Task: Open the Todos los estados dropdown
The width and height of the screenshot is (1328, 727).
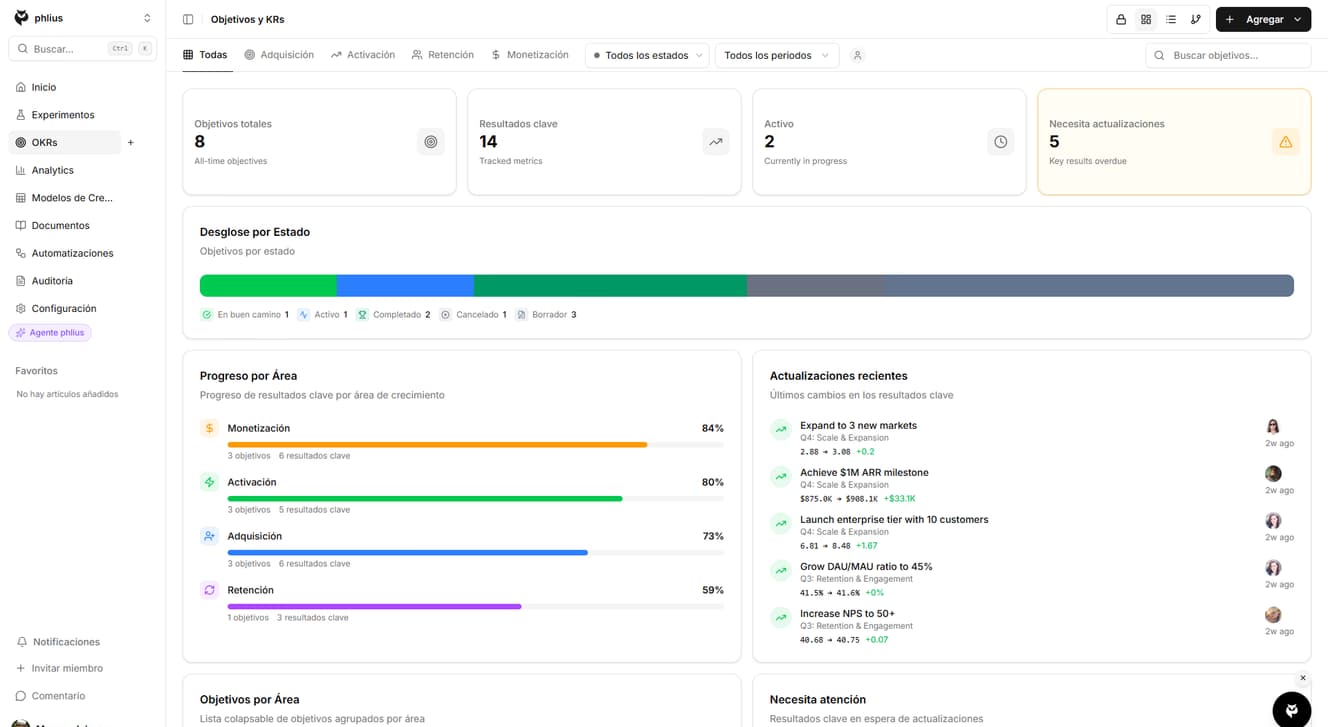Action: (647, 55)
